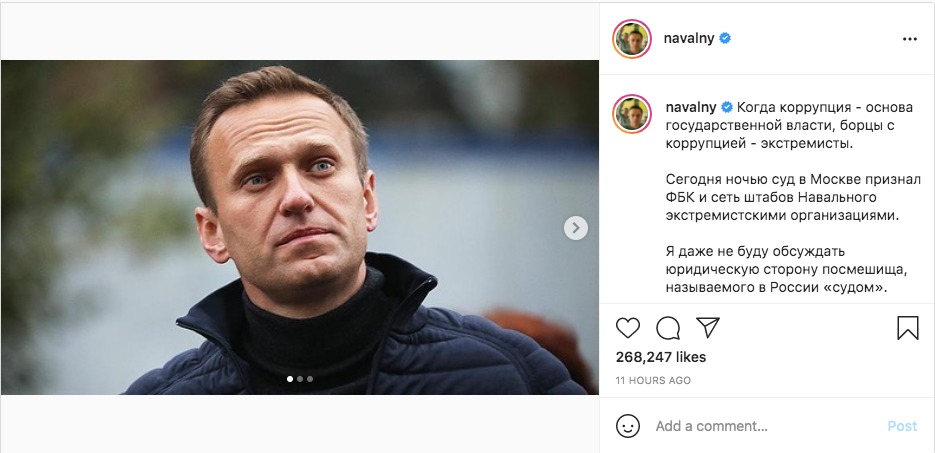Focus the "Add a comment" field
The image size is (935, 453).
pos(760,426)
